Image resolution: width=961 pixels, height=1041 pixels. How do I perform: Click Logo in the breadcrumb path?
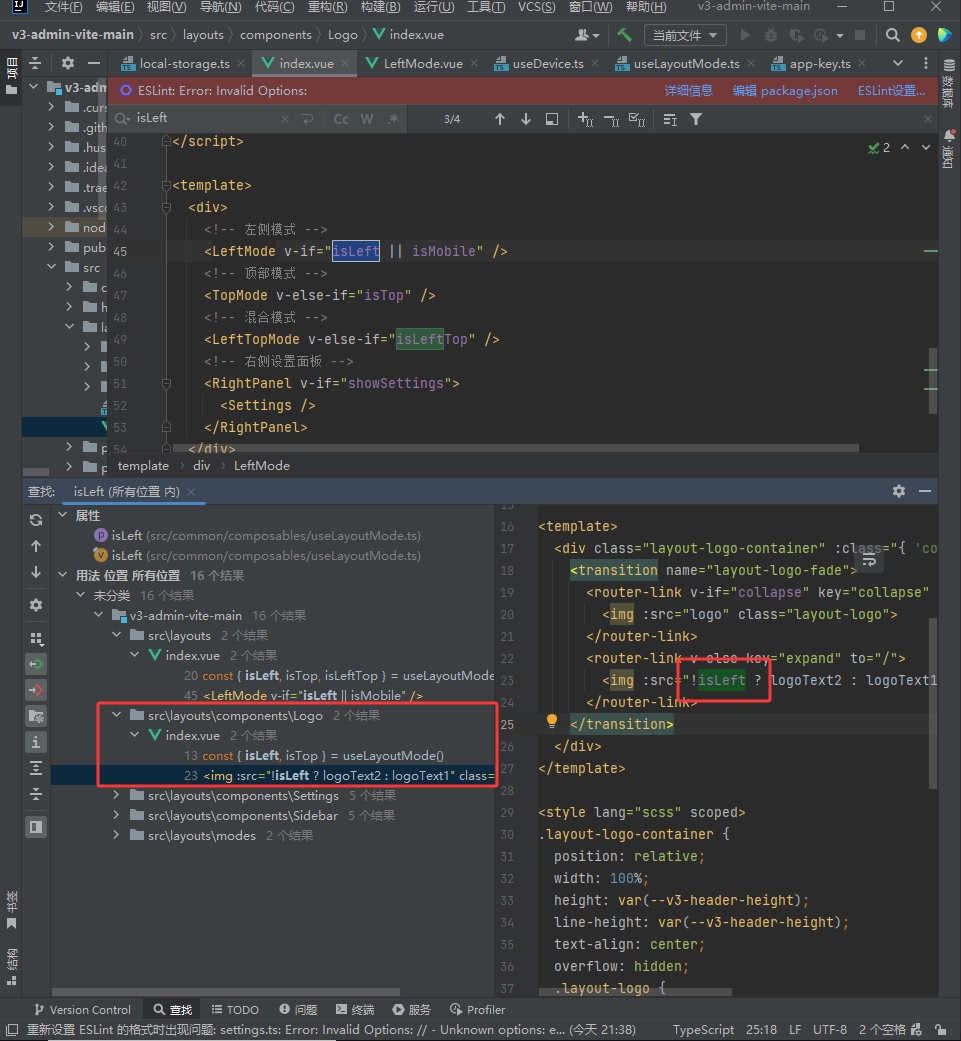[x=342, y=35]
